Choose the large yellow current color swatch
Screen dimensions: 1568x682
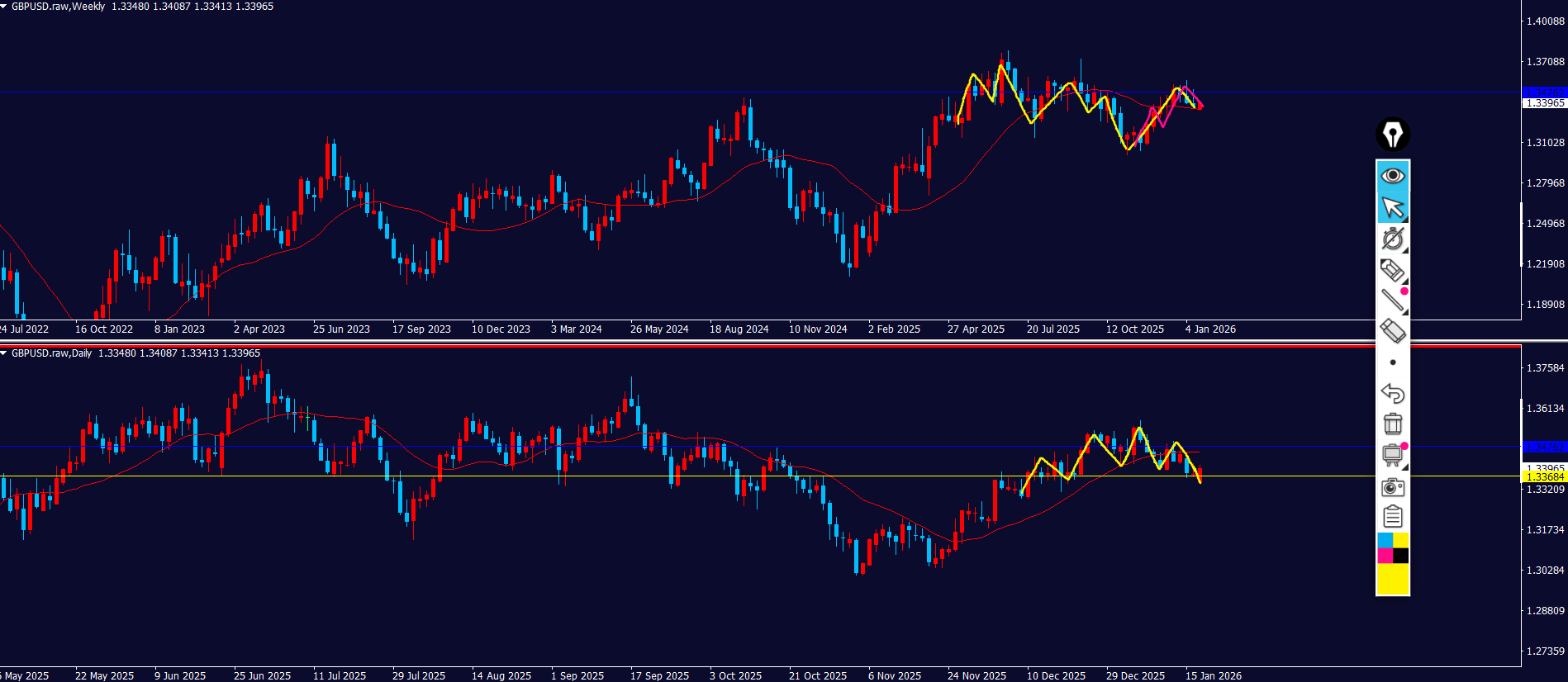click(x=1393, y=579)
